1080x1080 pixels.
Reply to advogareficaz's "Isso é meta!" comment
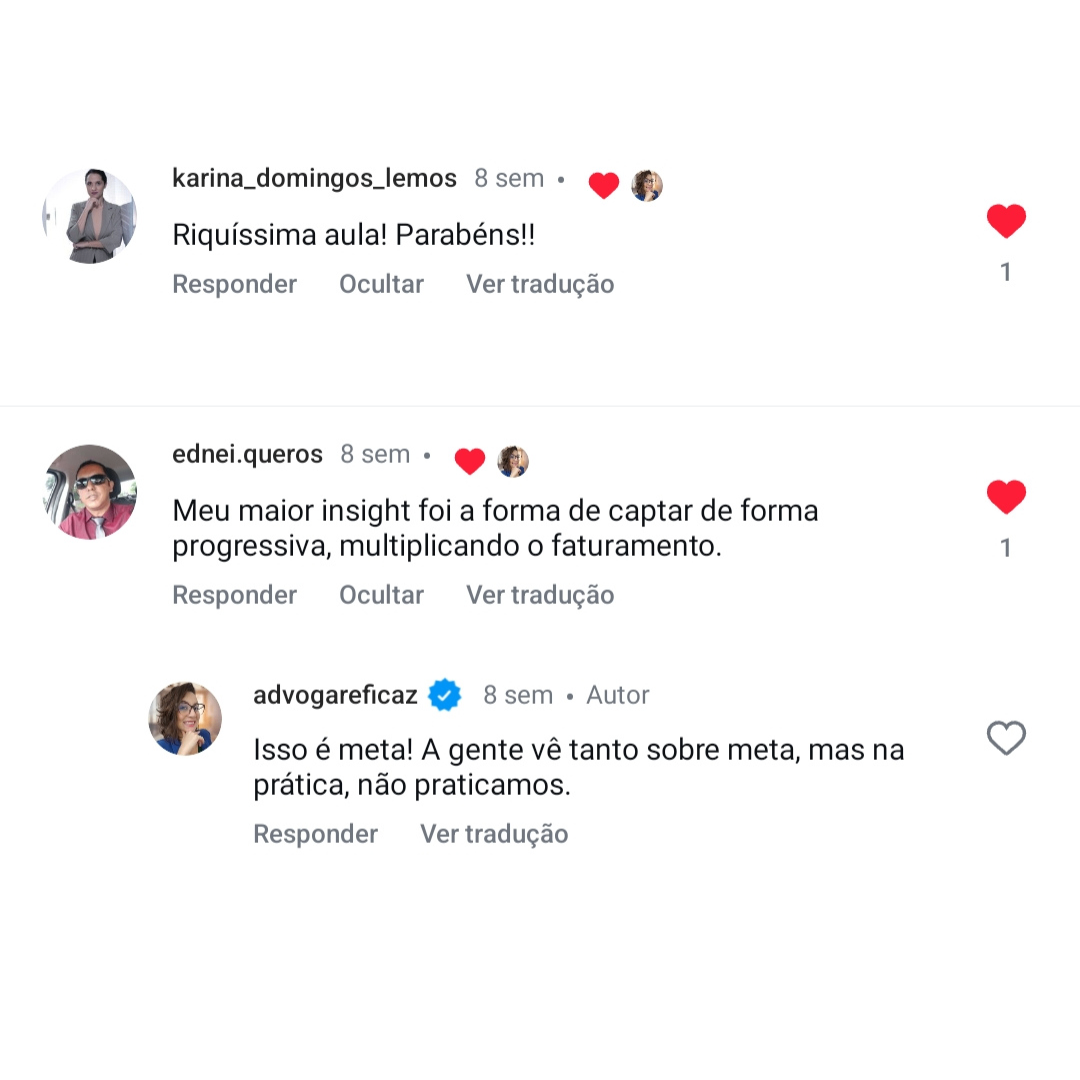[x=315, y=834]
